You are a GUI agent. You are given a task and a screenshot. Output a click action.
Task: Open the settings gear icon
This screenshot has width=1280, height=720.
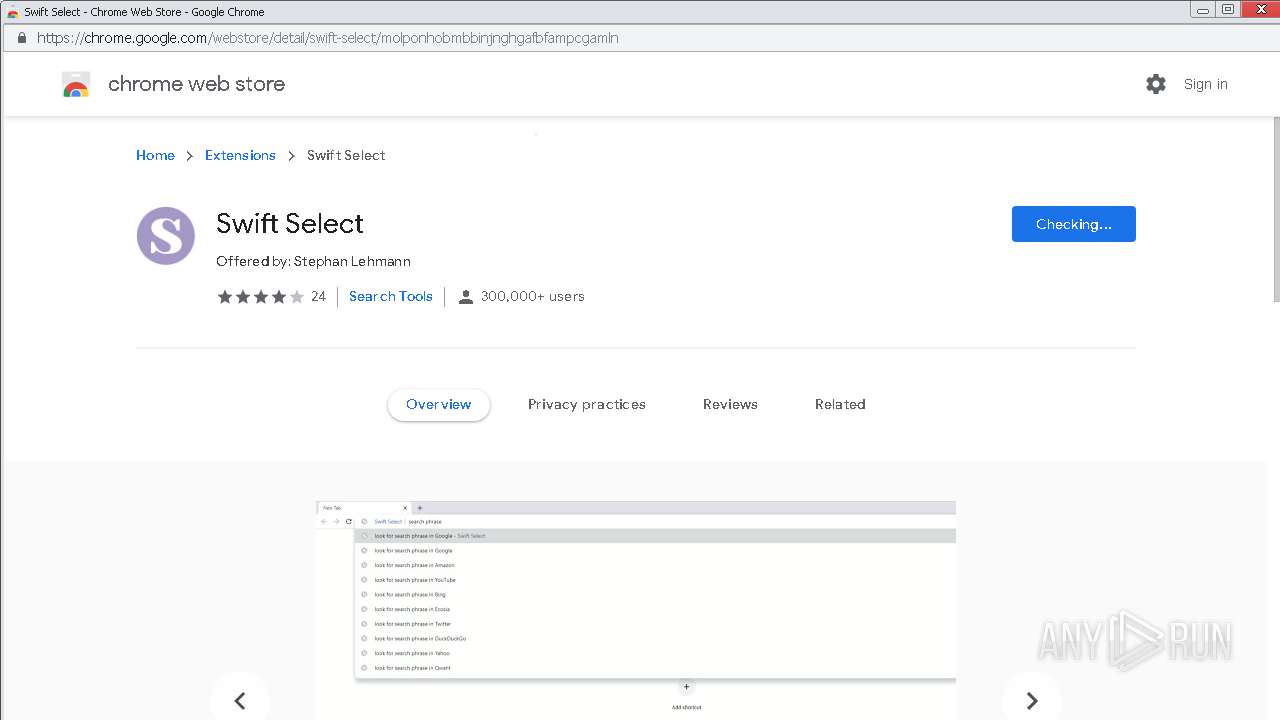click(x=1156, y=84)
